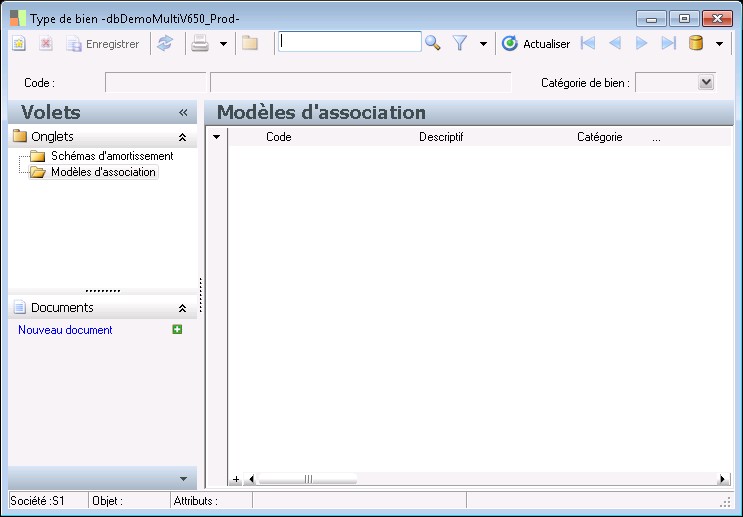The width and height of the screenshot is (743, 517).
Task: Click the horizontal scrollbar left arrow
Action: coord(251,479)
